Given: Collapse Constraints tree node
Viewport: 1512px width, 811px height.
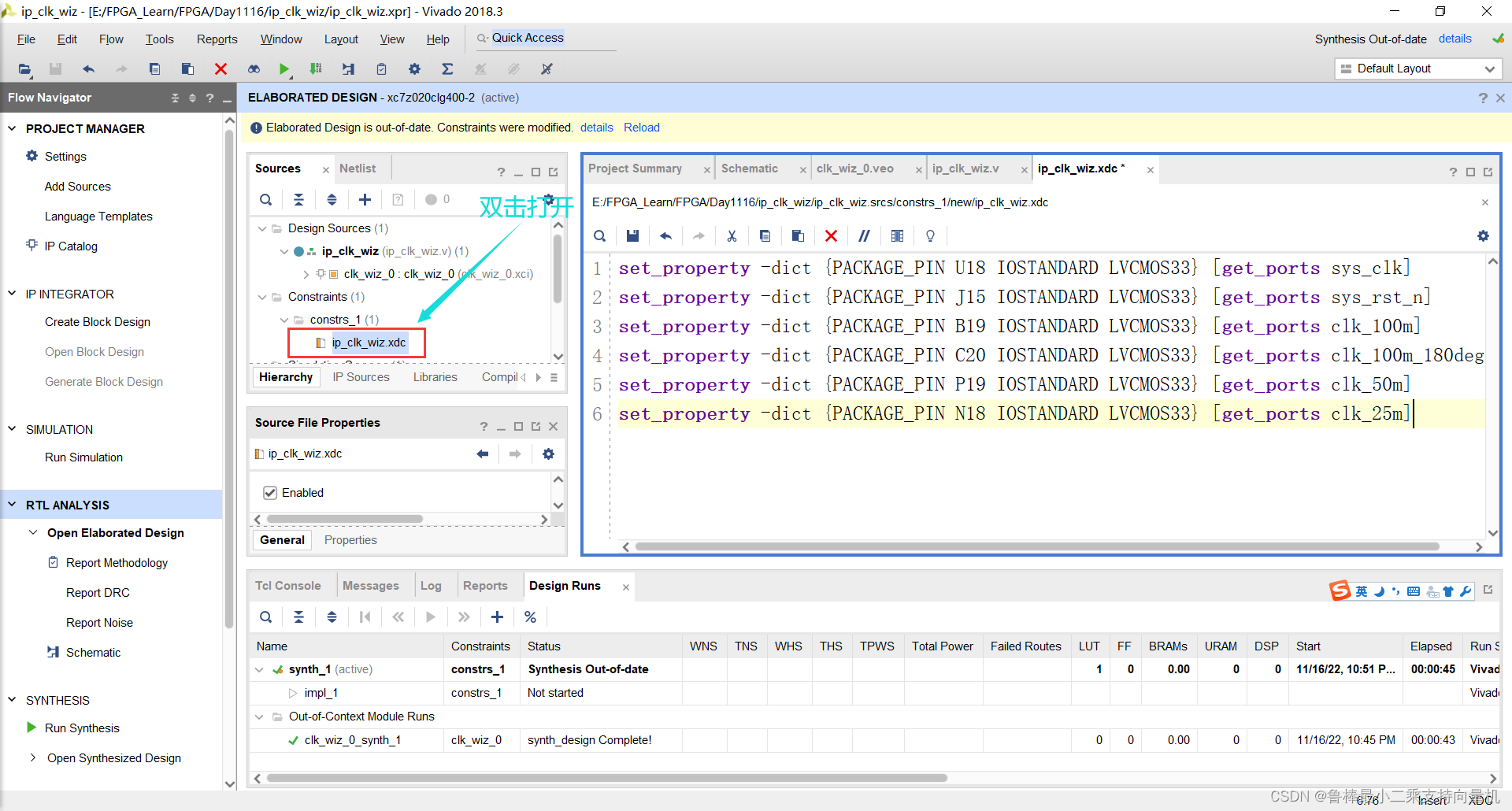Looking at the screenshot, I should (262, 297).
